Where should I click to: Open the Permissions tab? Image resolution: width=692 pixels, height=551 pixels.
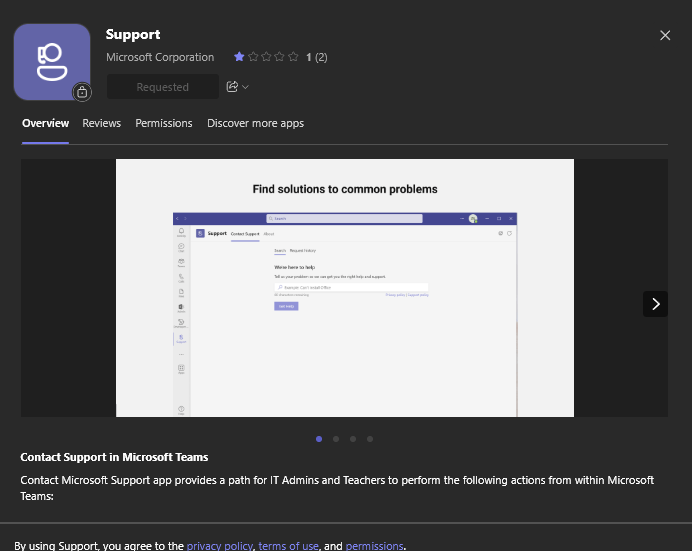164,123
